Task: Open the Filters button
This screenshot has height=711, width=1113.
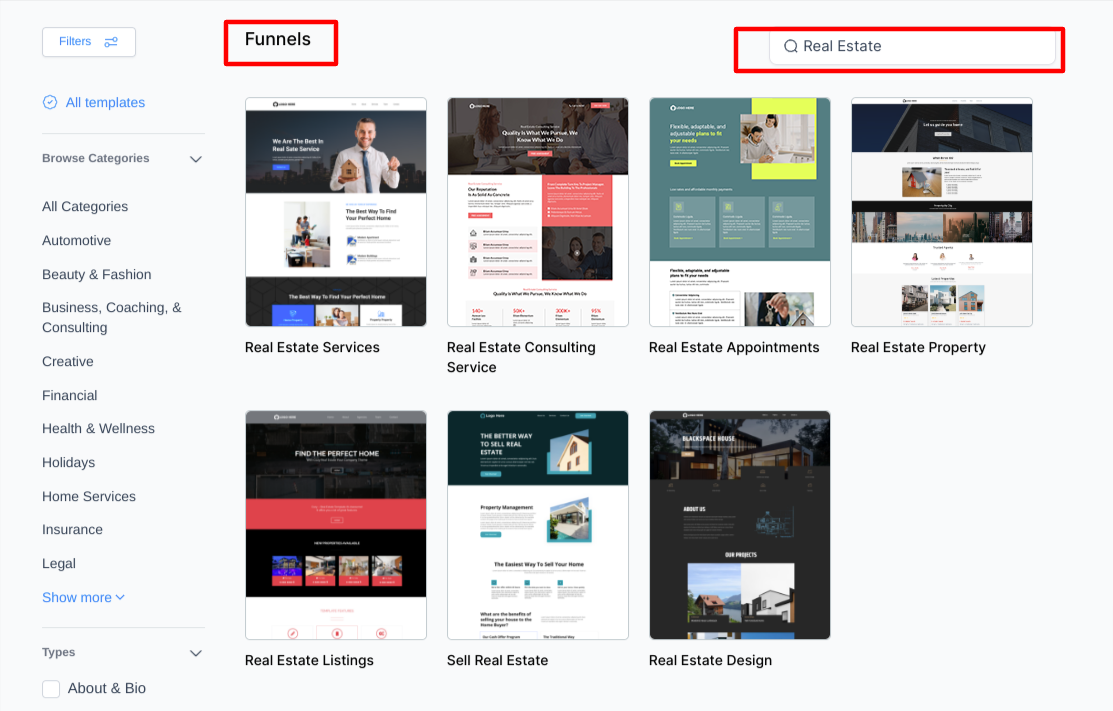Action: click(x=89, y=42)
